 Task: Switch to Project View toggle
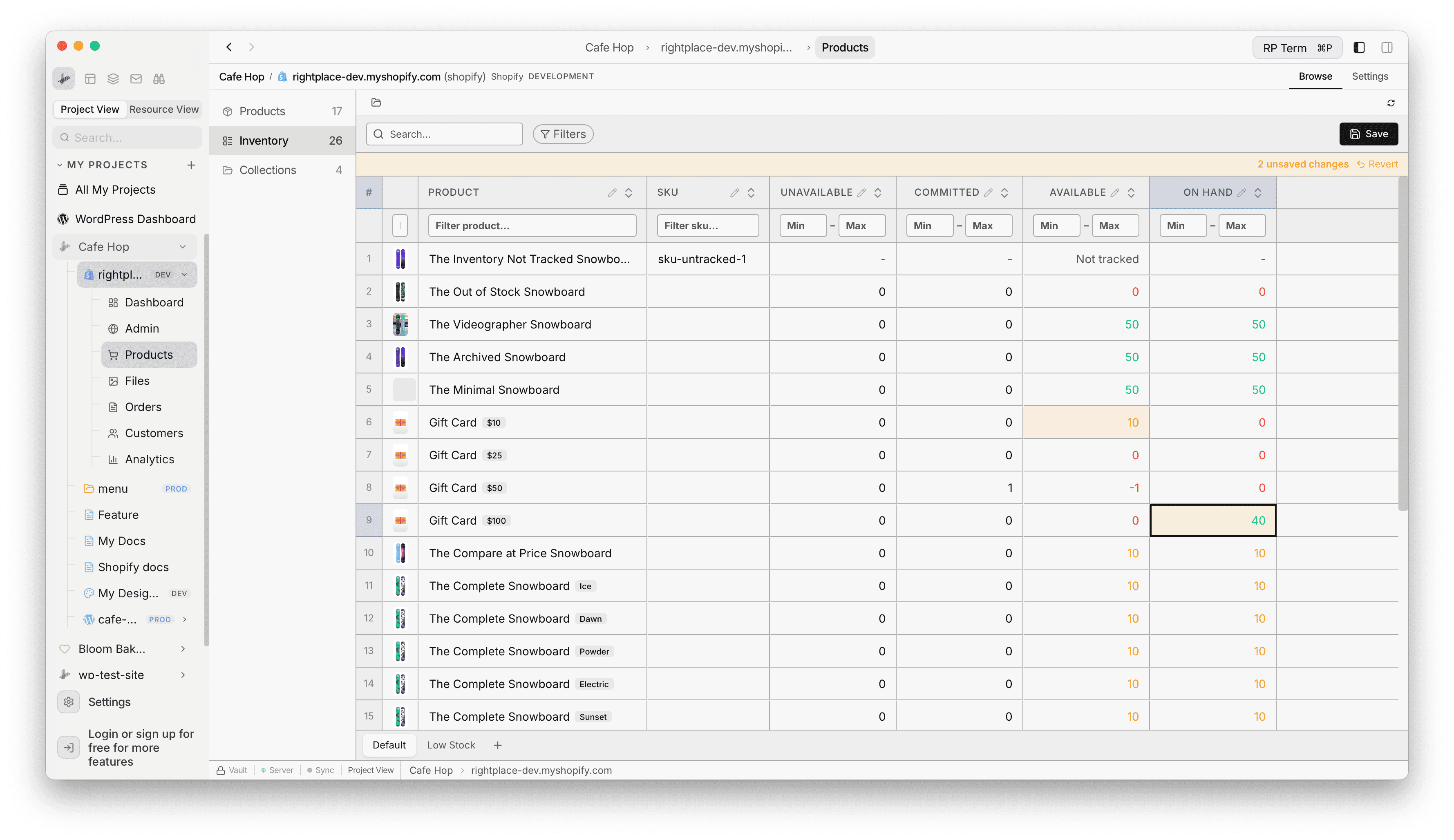(89, 109)
